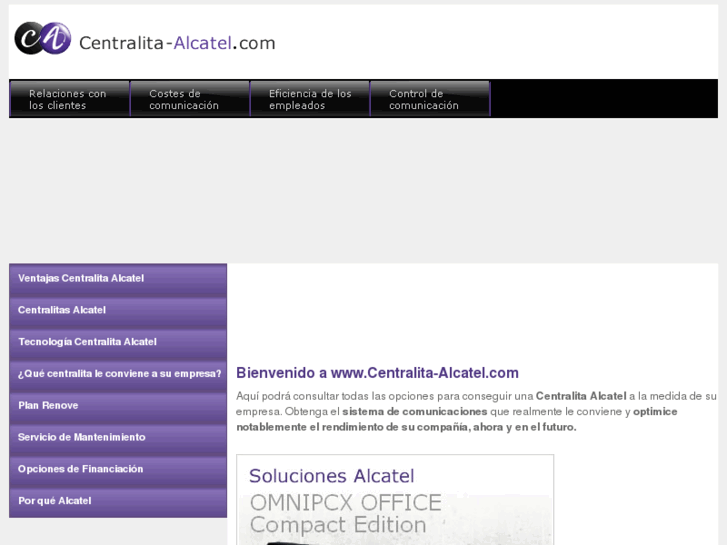The image size is (727, 545).
Task: Click the Centralita-Alcatel.com site title
Action: 177,43
